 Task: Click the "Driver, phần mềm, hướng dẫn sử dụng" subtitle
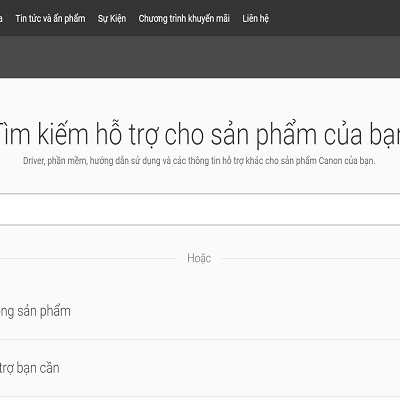tap(199, 161)
